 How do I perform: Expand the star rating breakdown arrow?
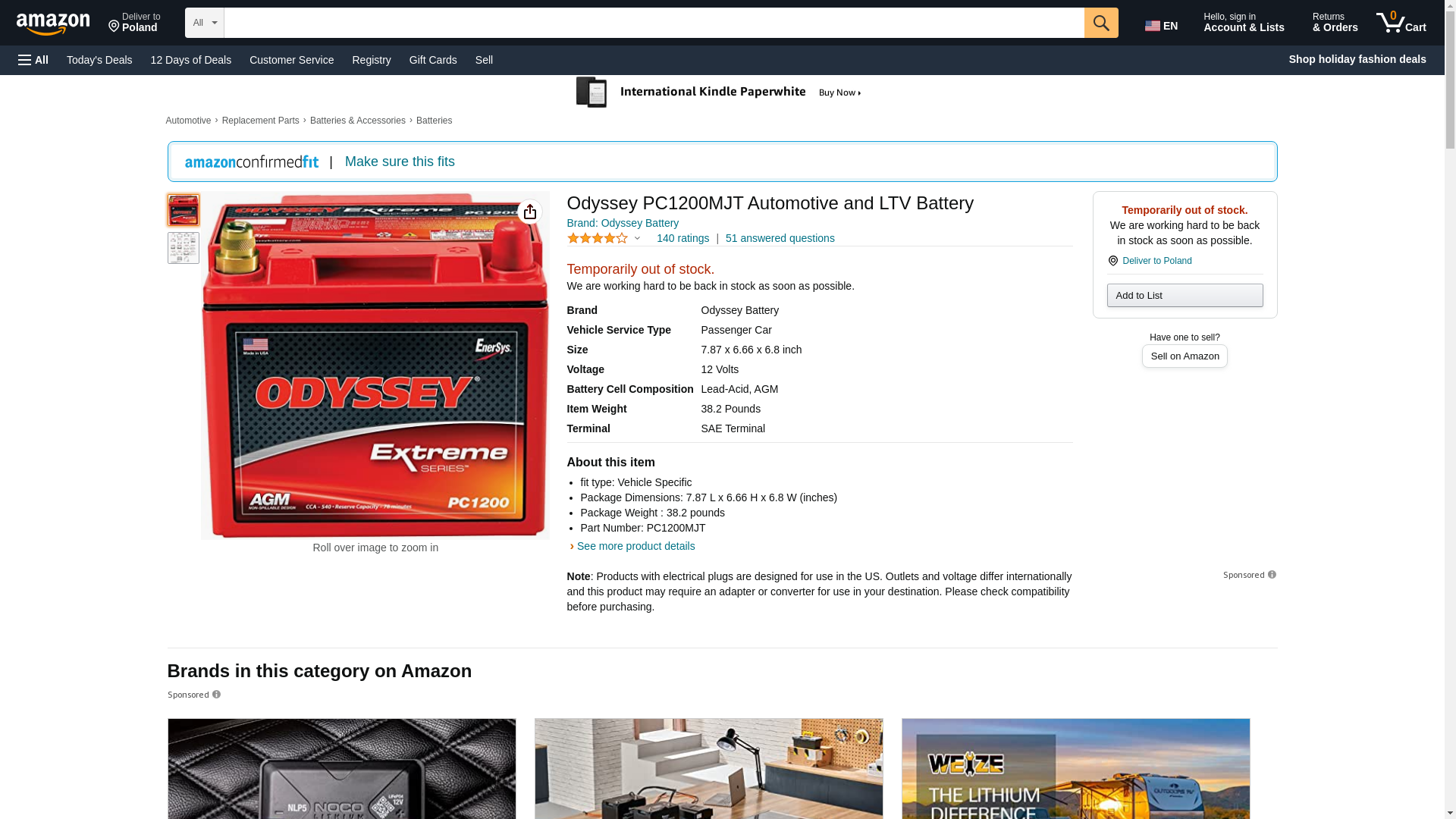pyautogui.click(x=637, y=238)
